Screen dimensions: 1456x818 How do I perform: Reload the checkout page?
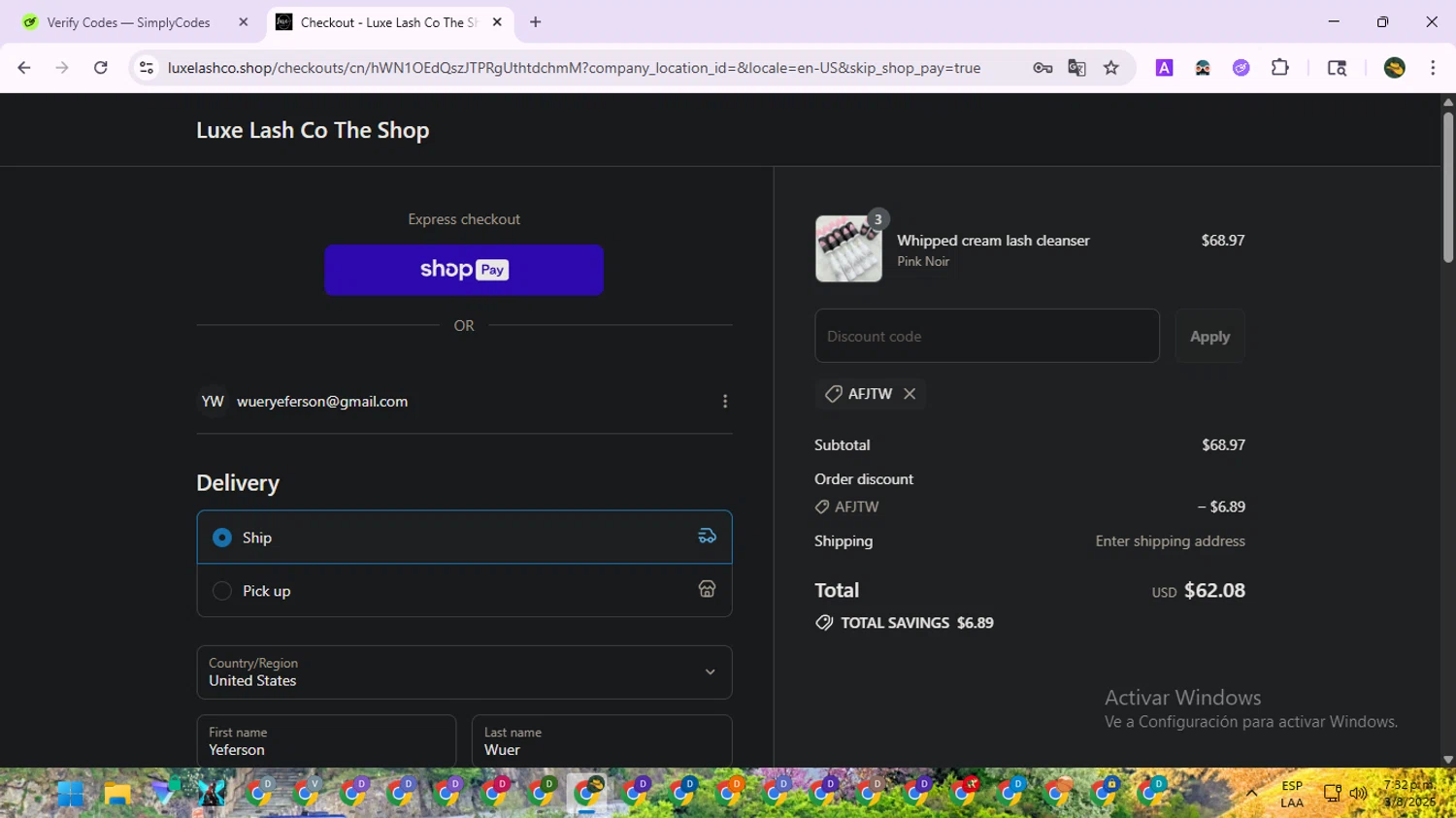101,68
